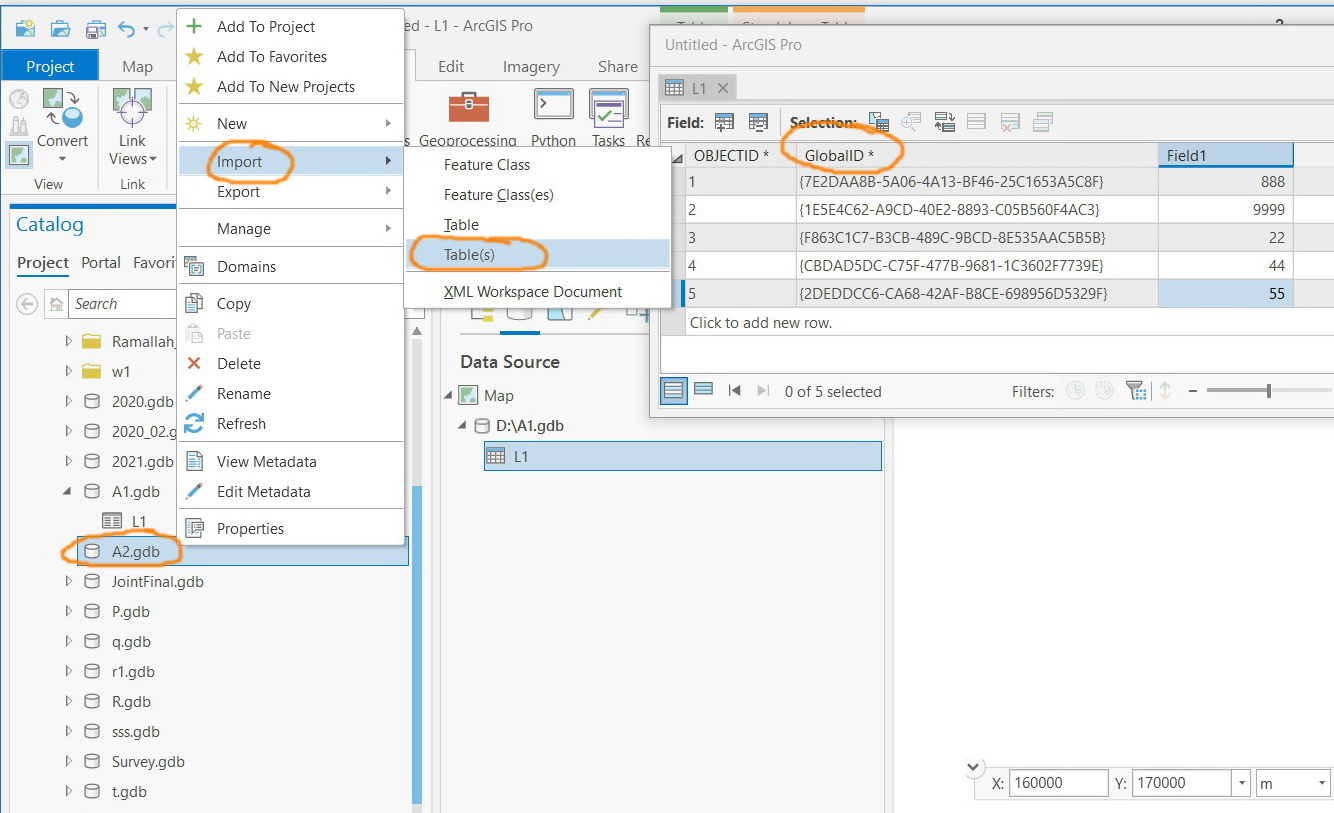Click the New Project icon in quick access toolbar
The height and width of the screenshot is (813, 1334).
25,28
